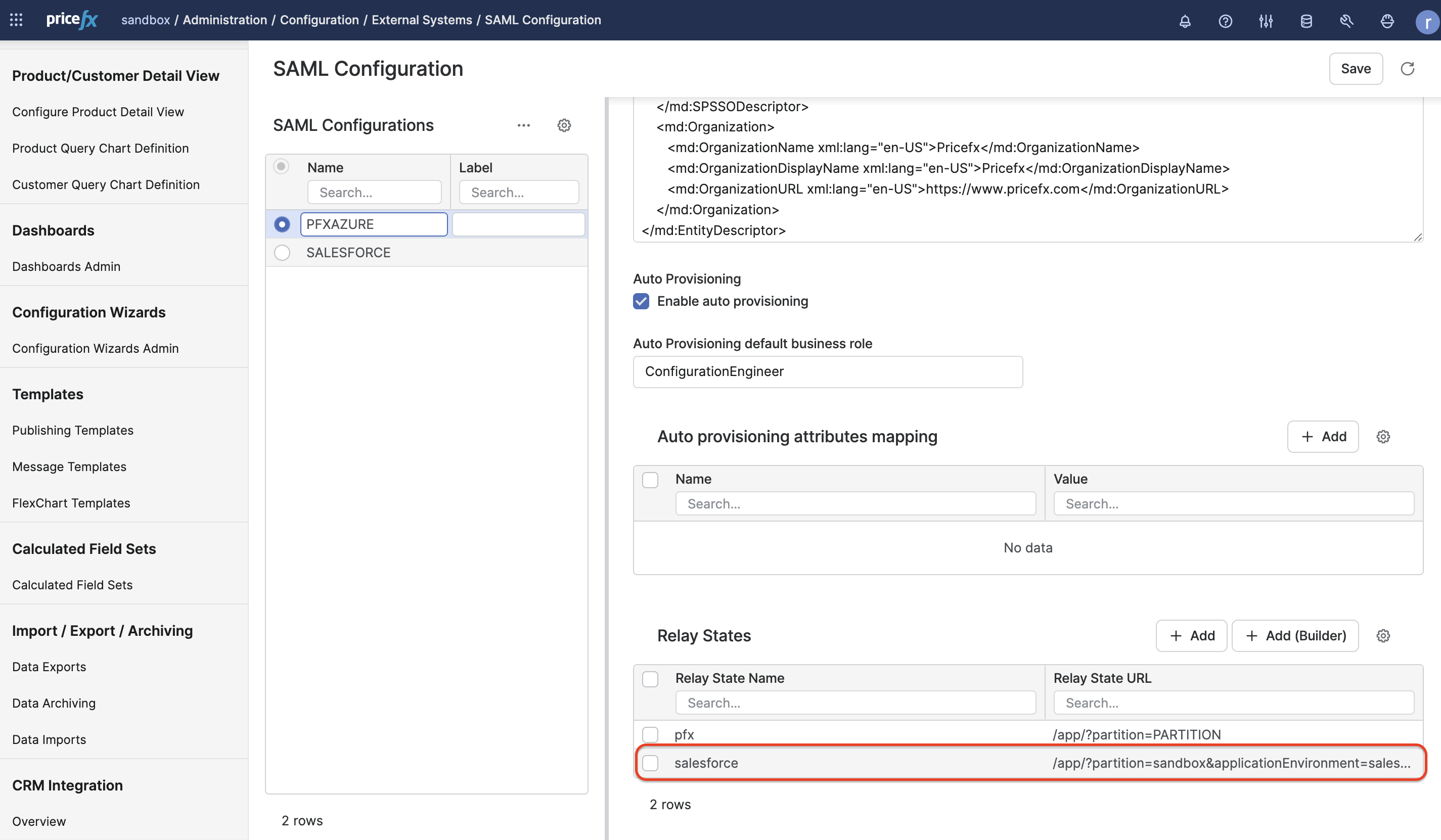Click the Save button
The width and height of the screenshot is (1441, 840).
click(1355, 69)
